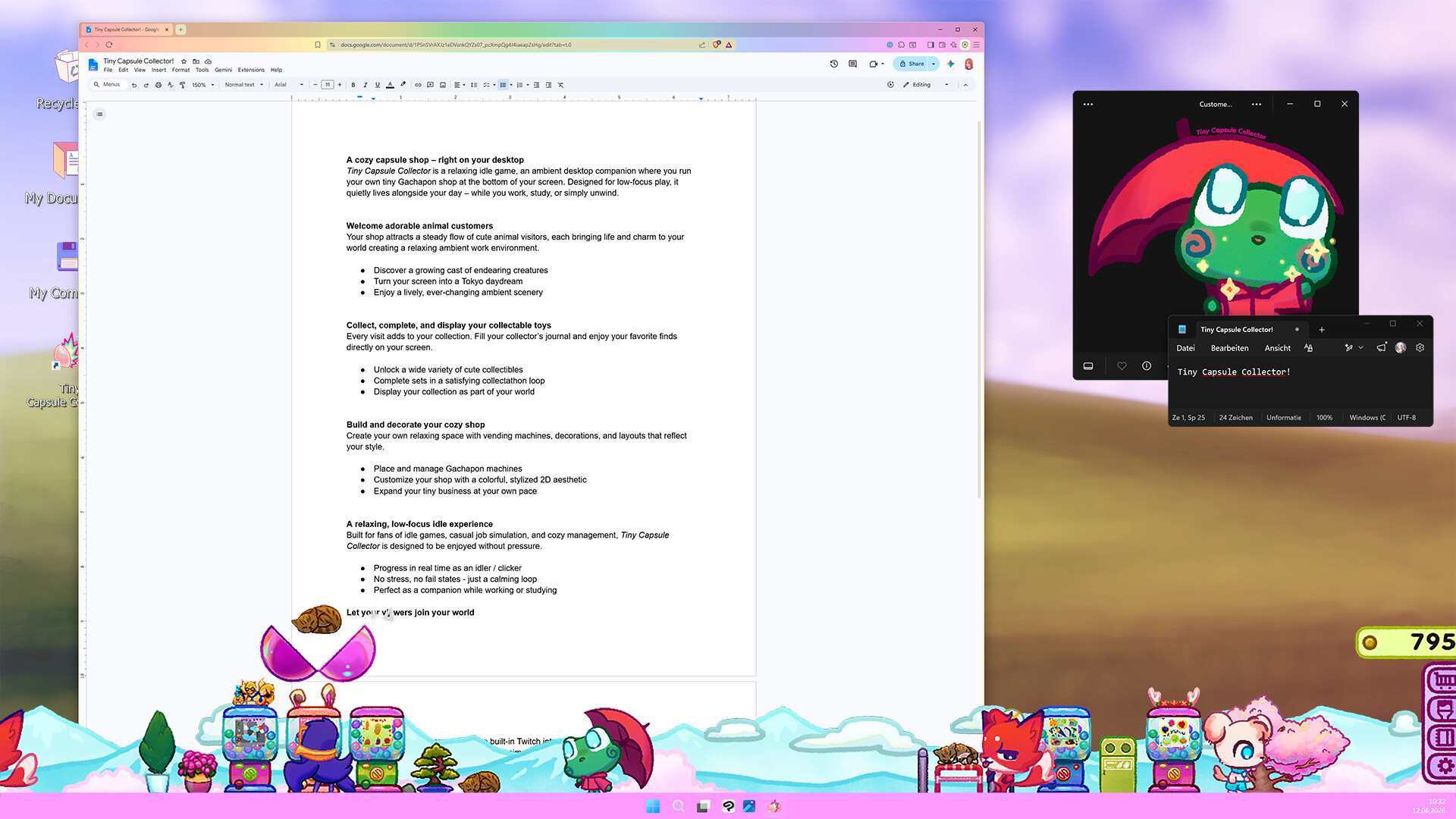Image resolution: width=1456 pixels, height=819 pixels.
Task: Toggle the bulleted list button
Action: tap(503, 85)
